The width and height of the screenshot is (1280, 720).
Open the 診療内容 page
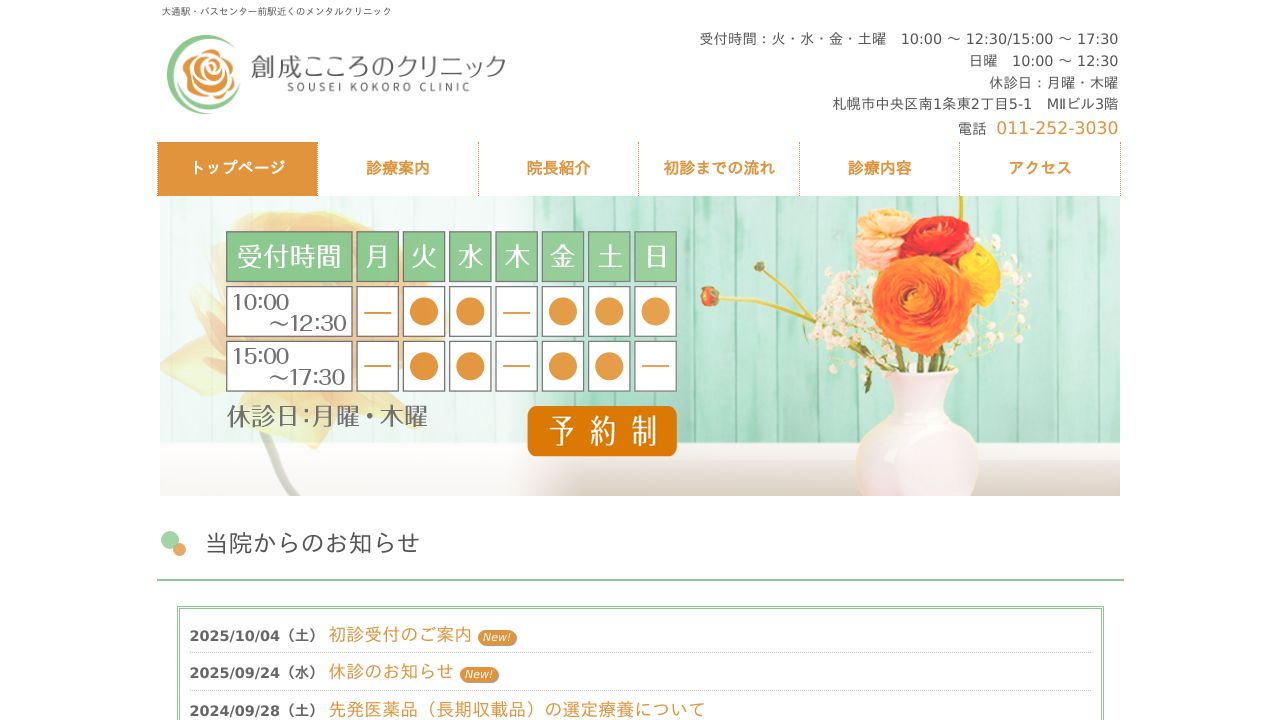(879, 168)
